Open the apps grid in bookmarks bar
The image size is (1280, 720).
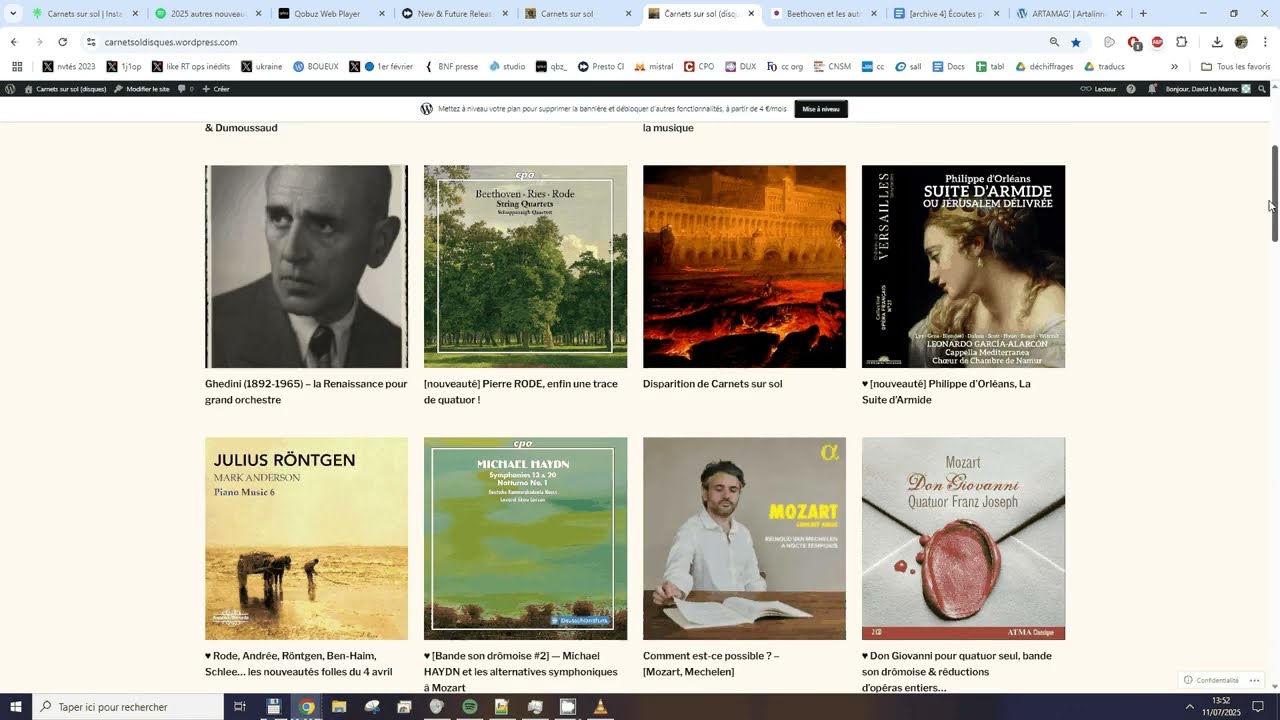[x=17, y=67]
